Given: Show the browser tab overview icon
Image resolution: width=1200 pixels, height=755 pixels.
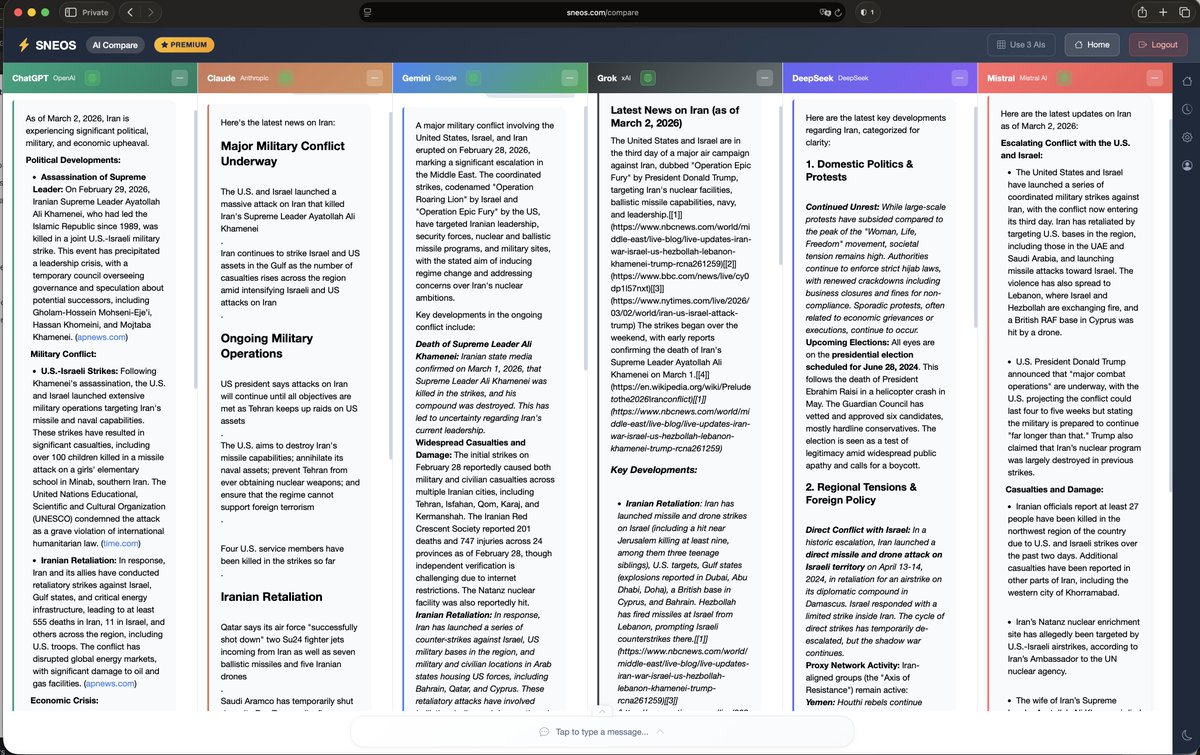Looking at the screenshot, I should tap(1183, 12).
